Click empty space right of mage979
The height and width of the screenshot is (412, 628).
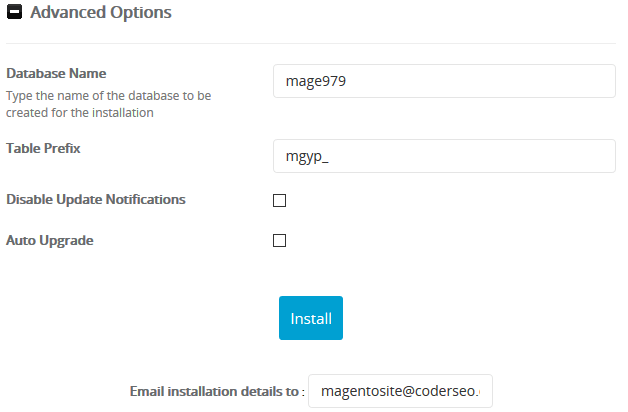(x=481, y=81)
